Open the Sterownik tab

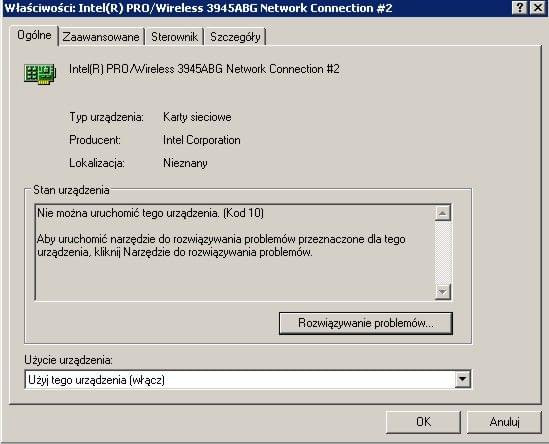pyautogui.click(x=174, y=37)
